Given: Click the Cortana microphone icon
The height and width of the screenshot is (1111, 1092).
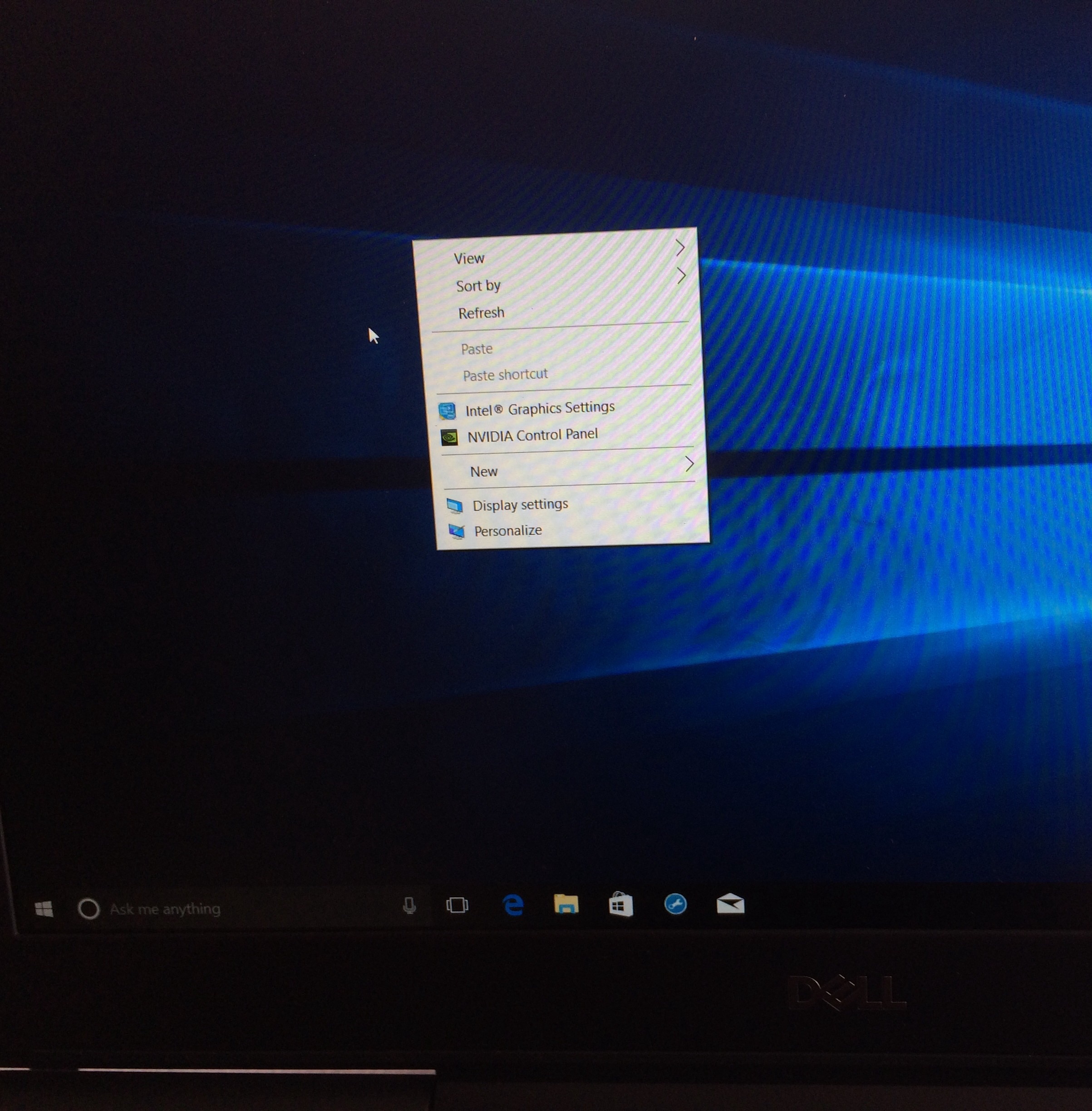Looking at the screenshot, I should coord(409,906).
